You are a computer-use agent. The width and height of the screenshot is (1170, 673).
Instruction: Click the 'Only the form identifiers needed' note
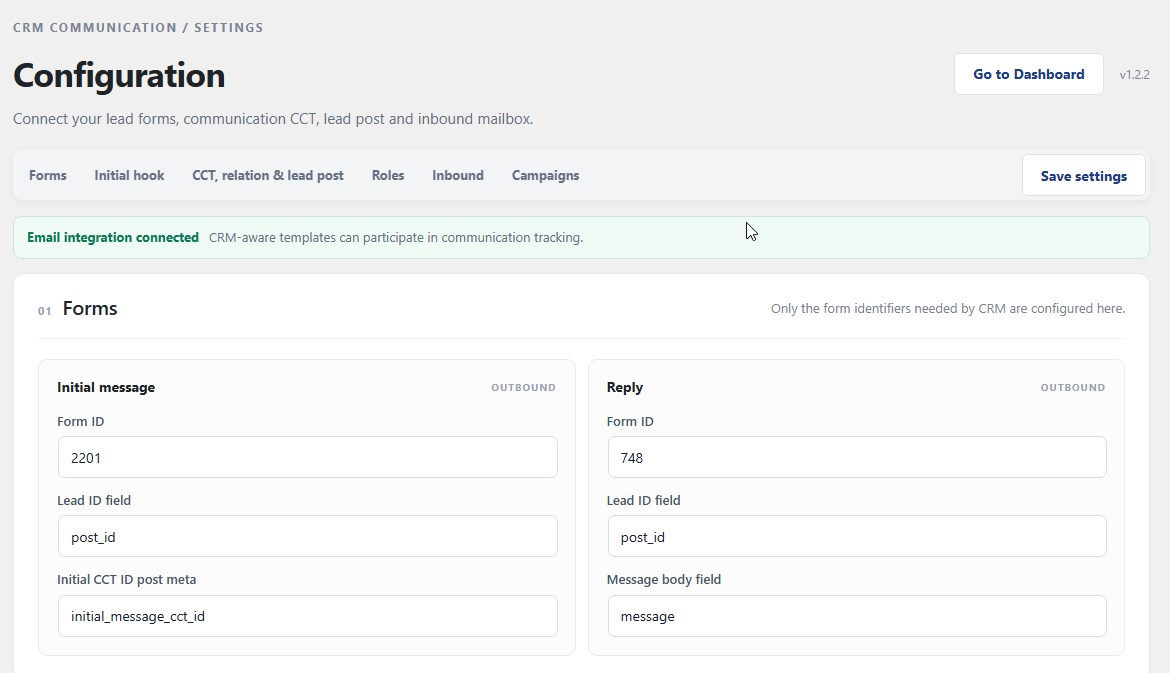click(948, 309)
